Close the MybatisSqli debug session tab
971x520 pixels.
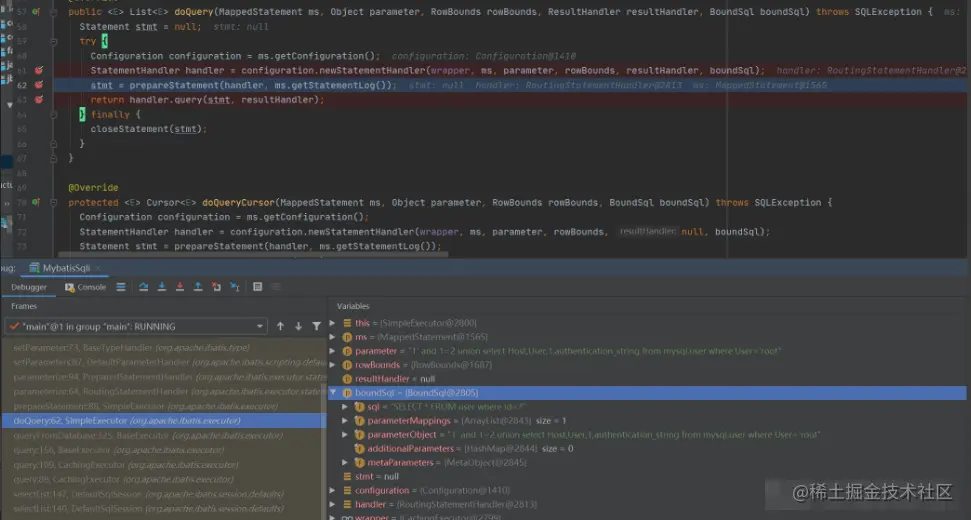(x=98, y=268)
